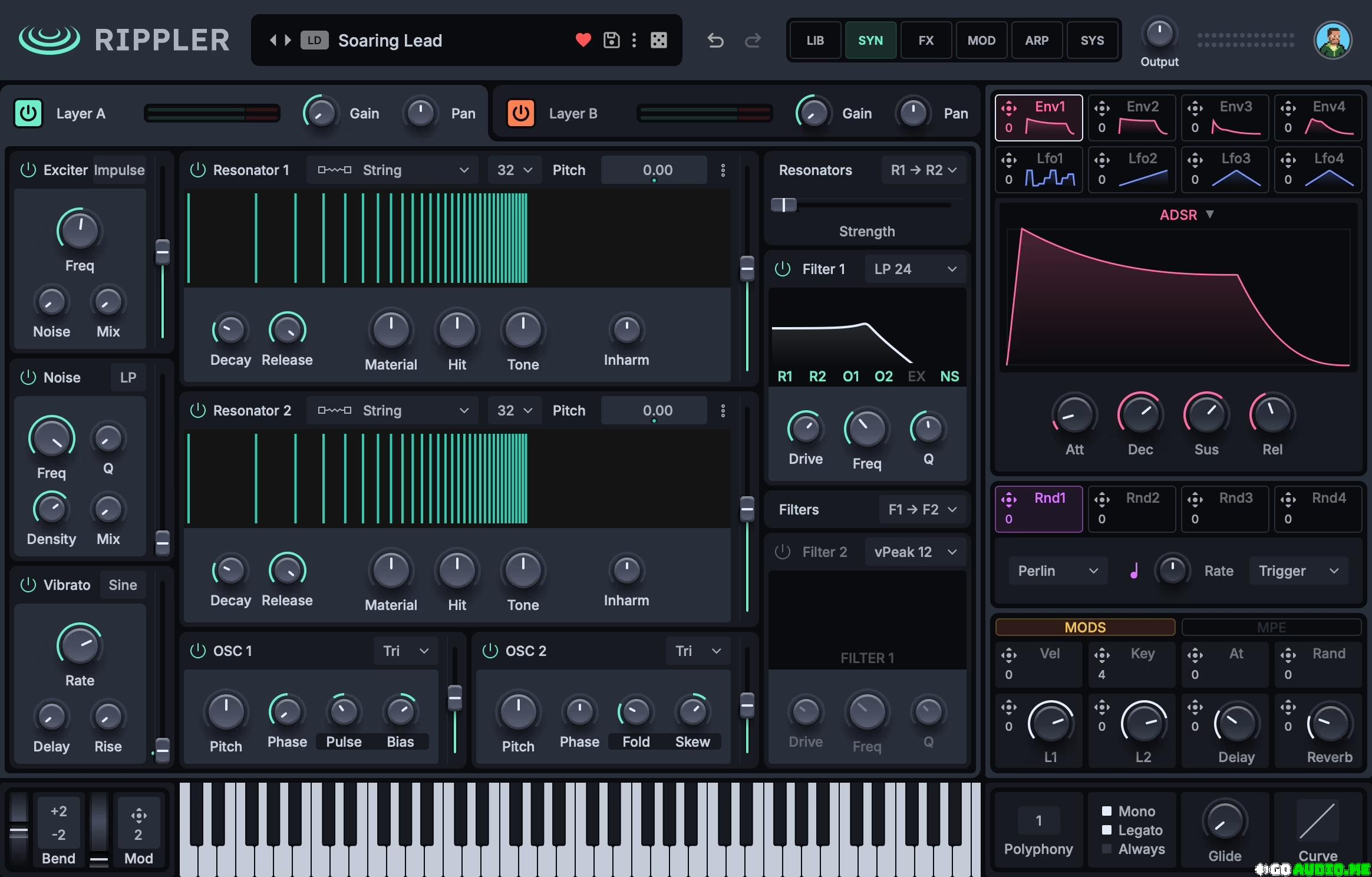Image resolution: width=1372 pixels, height=877 pixels.
Task: Click the redo arrow icon
Action: [x=753, y=40]
